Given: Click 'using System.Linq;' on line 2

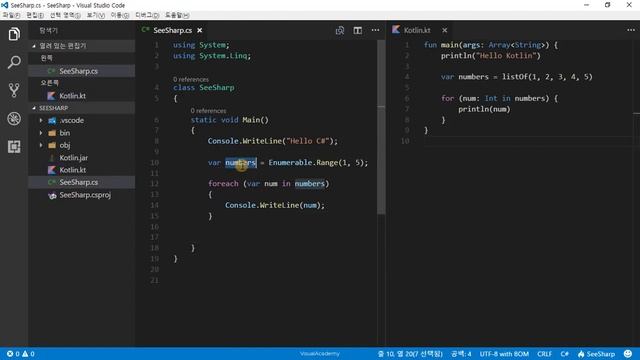Looking at the screenshot, I should pyautogui.click(x=212, y=56).
